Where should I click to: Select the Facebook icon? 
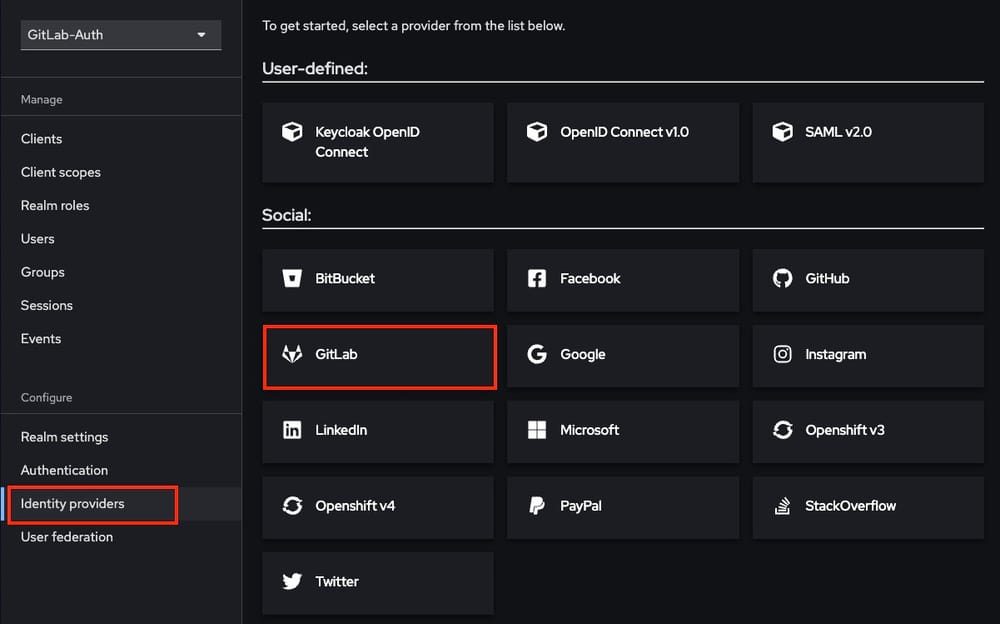tap(537, 278)
